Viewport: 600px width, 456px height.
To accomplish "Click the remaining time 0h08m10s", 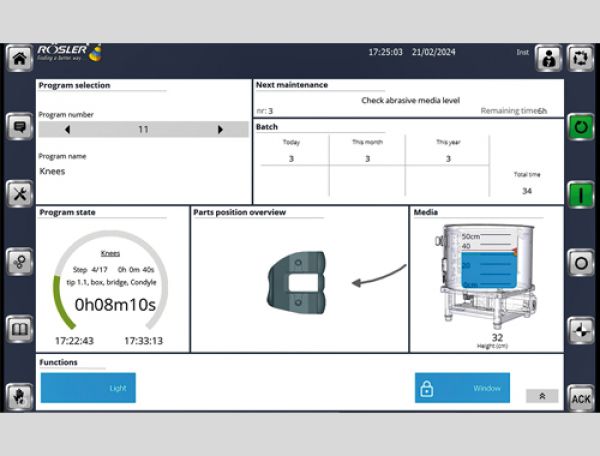I will 115,305.
